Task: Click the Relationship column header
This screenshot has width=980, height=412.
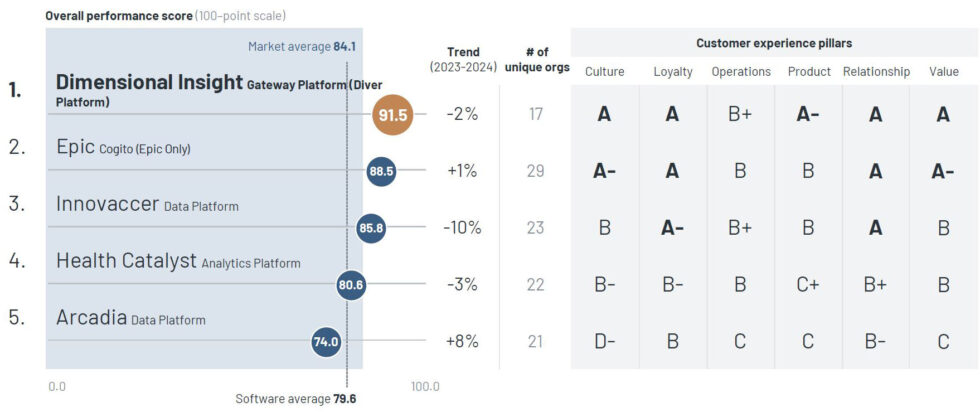Action: pos(876,72)
